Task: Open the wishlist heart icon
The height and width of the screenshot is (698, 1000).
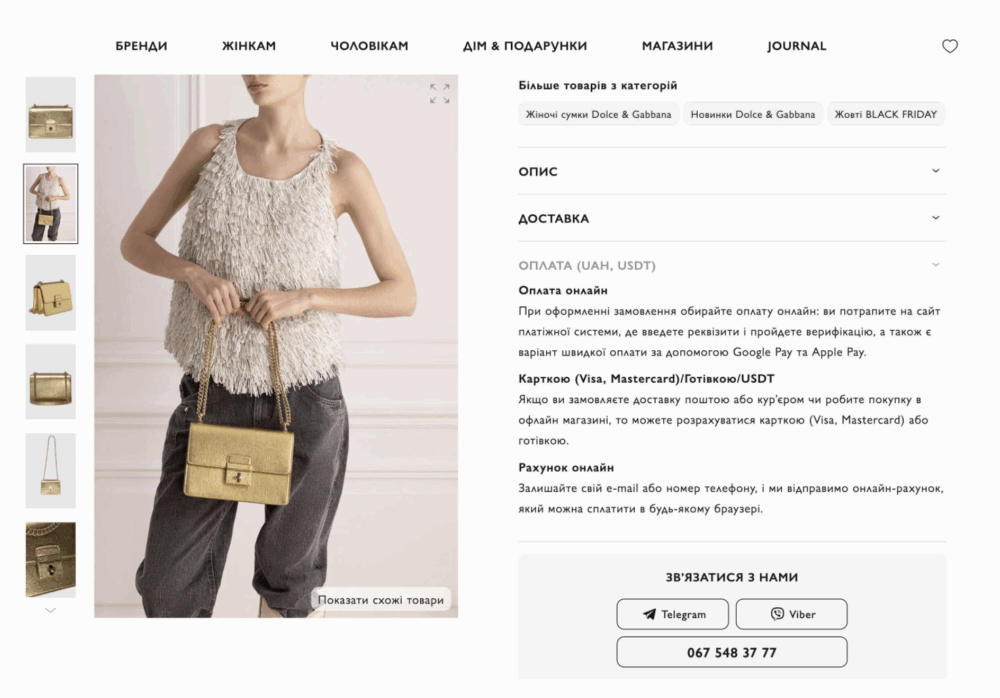Action: pos(950,46)
